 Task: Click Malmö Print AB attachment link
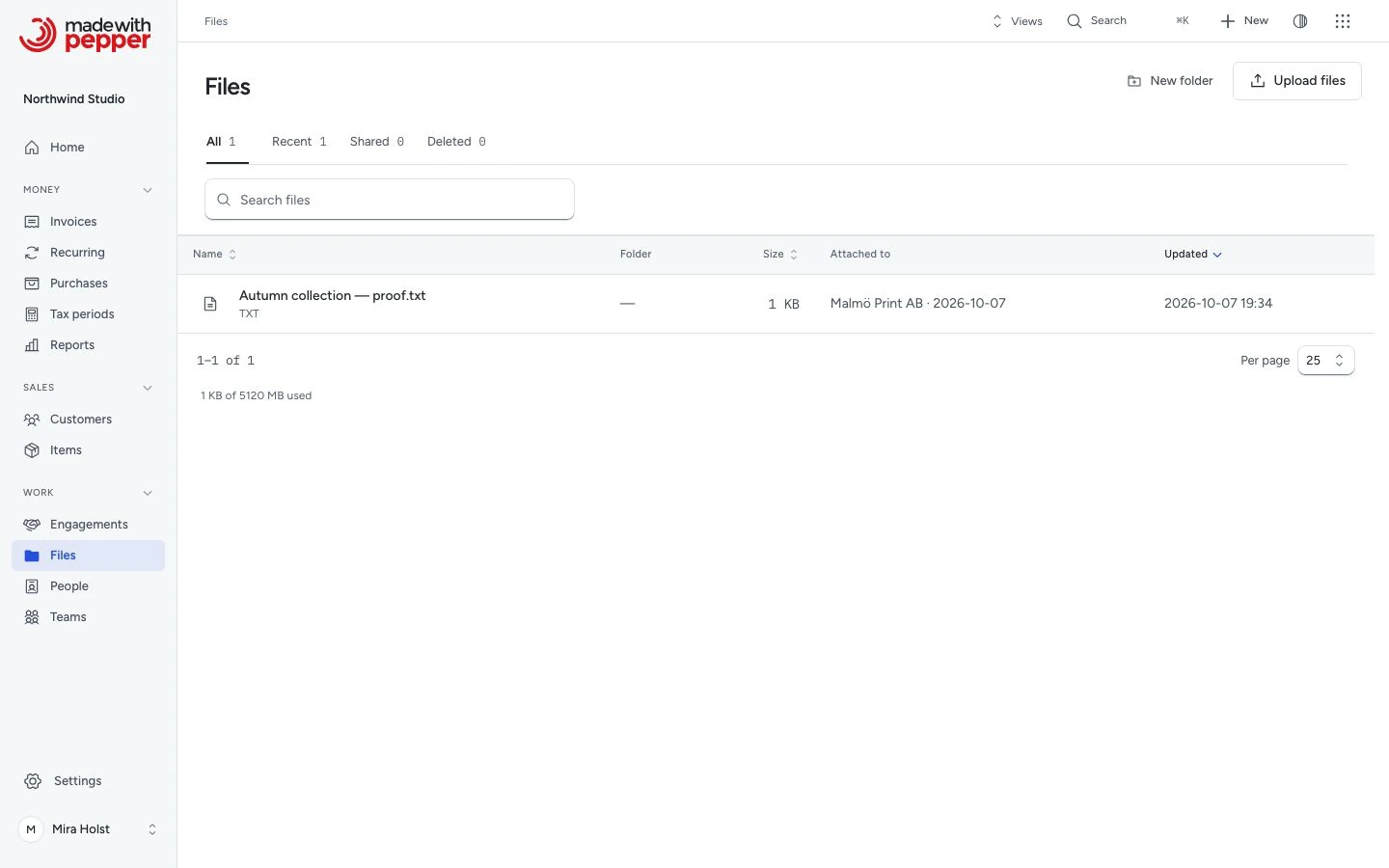(918, 304)
